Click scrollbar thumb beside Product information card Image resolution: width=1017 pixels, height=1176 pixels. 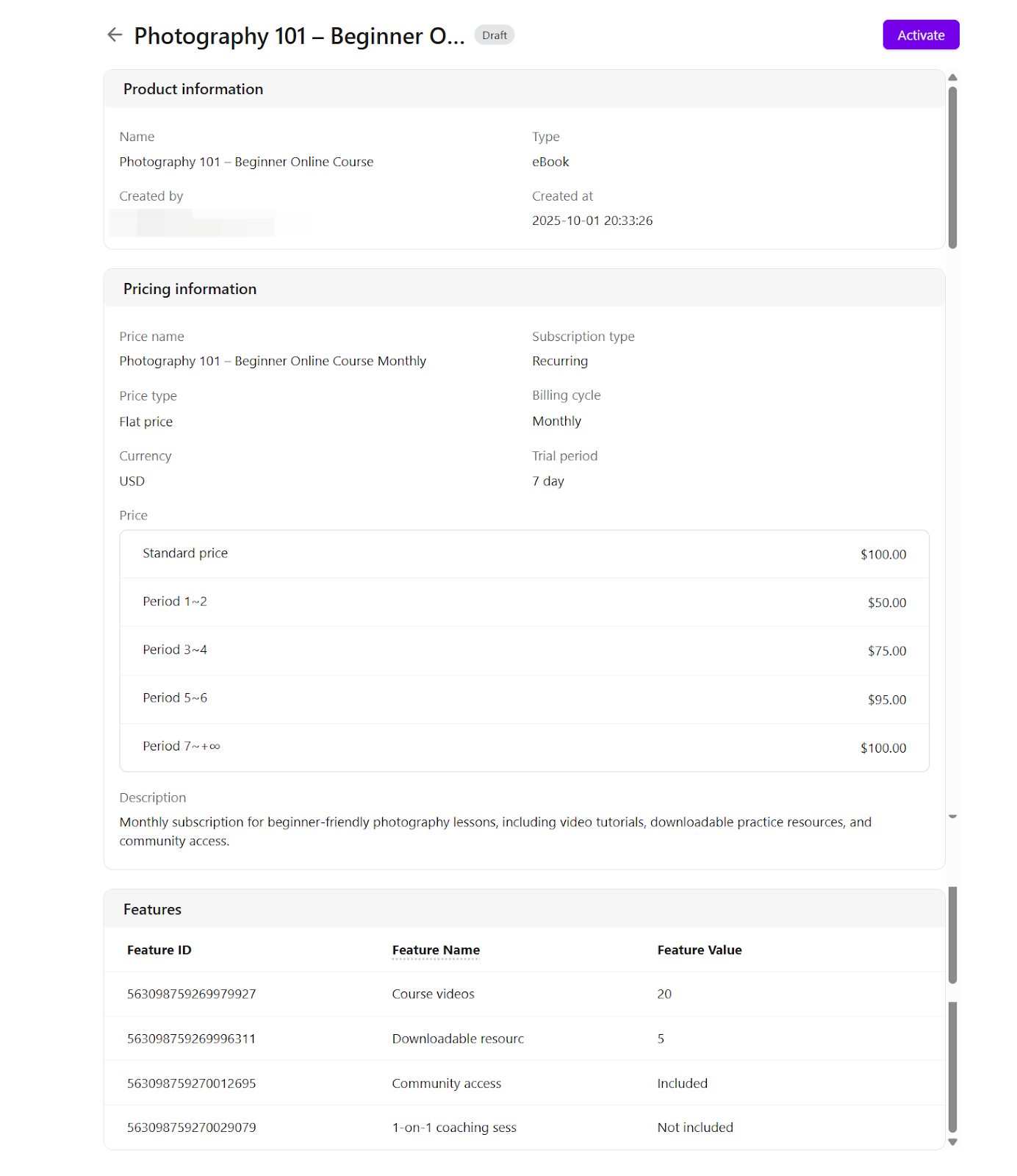(952, 168)
